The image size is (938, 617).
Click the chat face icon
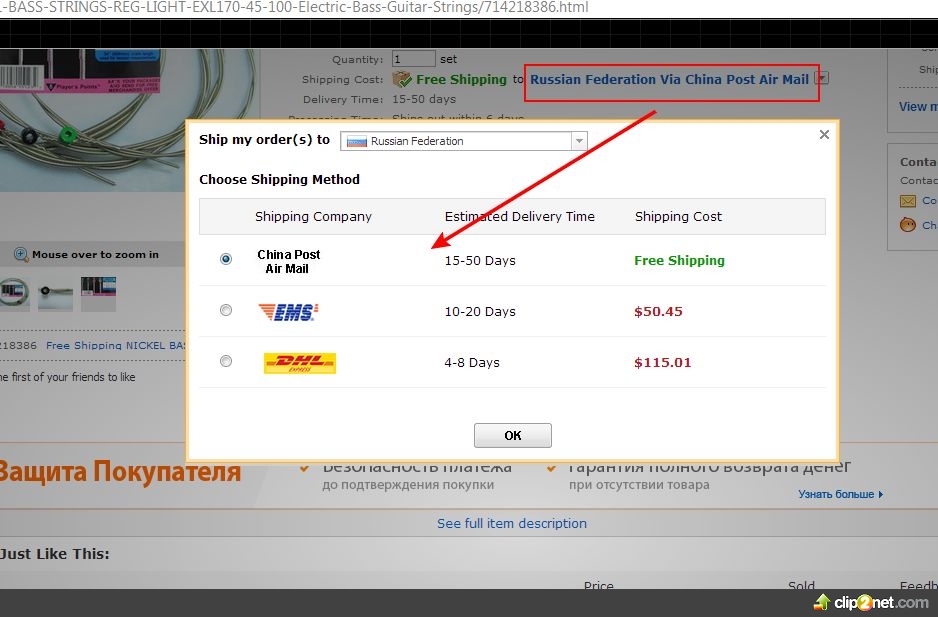(x=907, y=225)
